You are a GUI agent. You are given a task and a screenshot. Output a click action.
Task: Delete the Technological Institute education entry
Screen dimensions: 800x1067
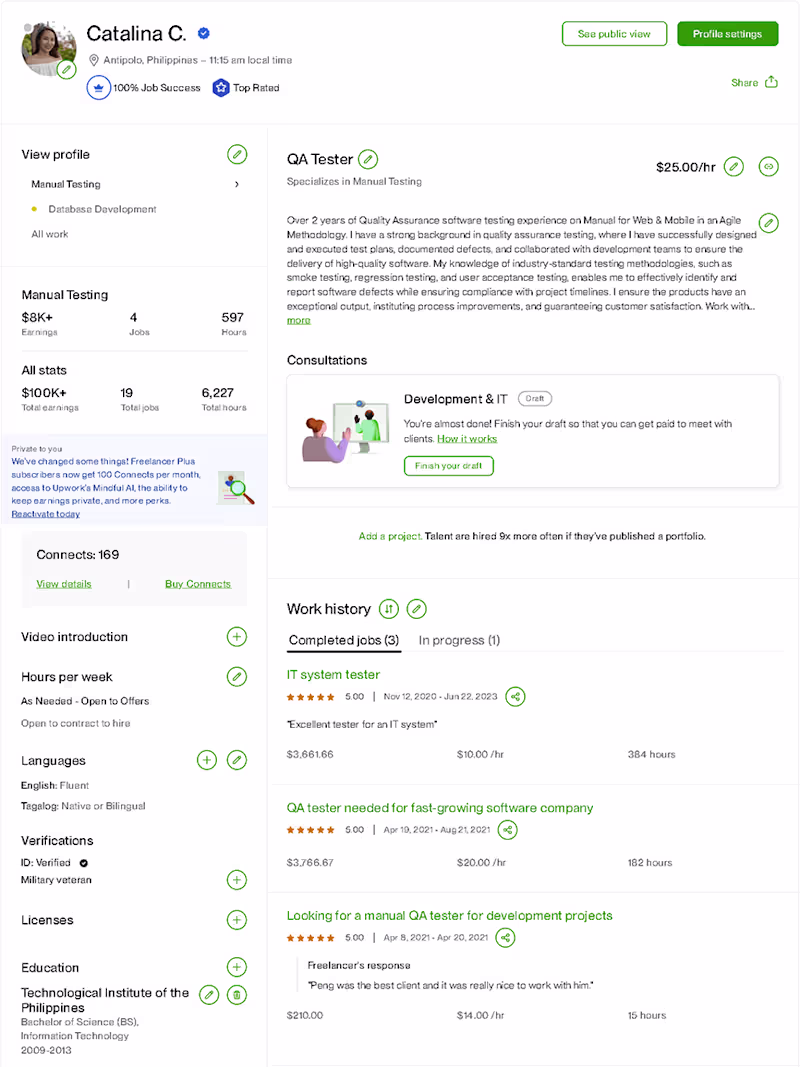(237, 994)
